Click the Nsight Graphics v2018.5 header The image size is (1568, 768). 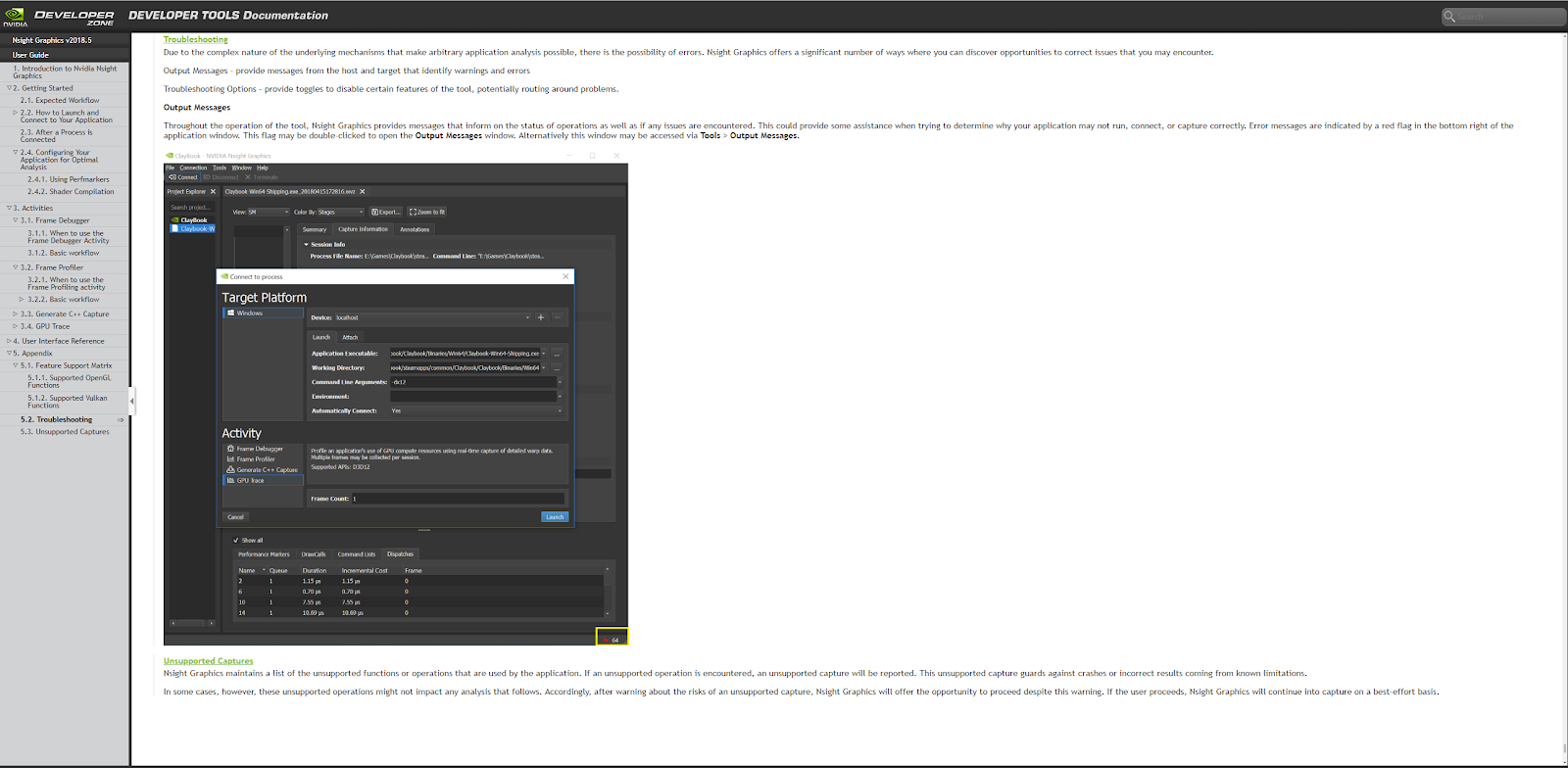[52, 40]
